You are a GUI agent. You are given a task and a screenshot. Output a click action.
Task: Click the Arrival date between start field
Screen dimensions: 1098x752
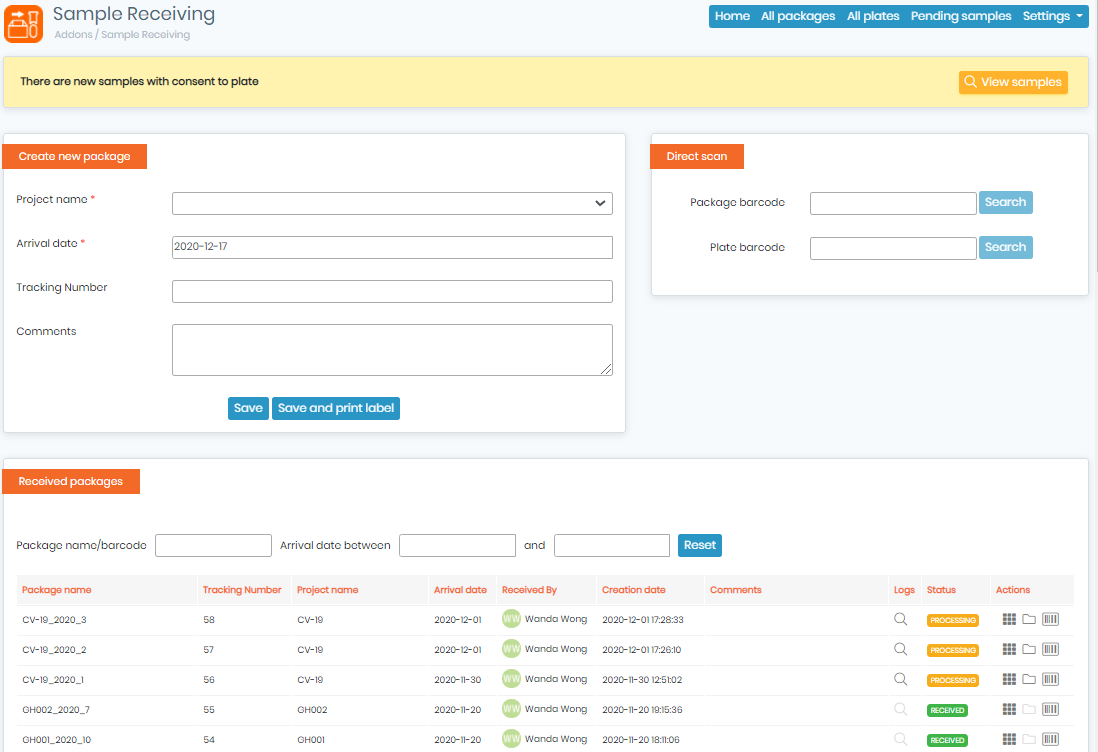pos(457,545)
